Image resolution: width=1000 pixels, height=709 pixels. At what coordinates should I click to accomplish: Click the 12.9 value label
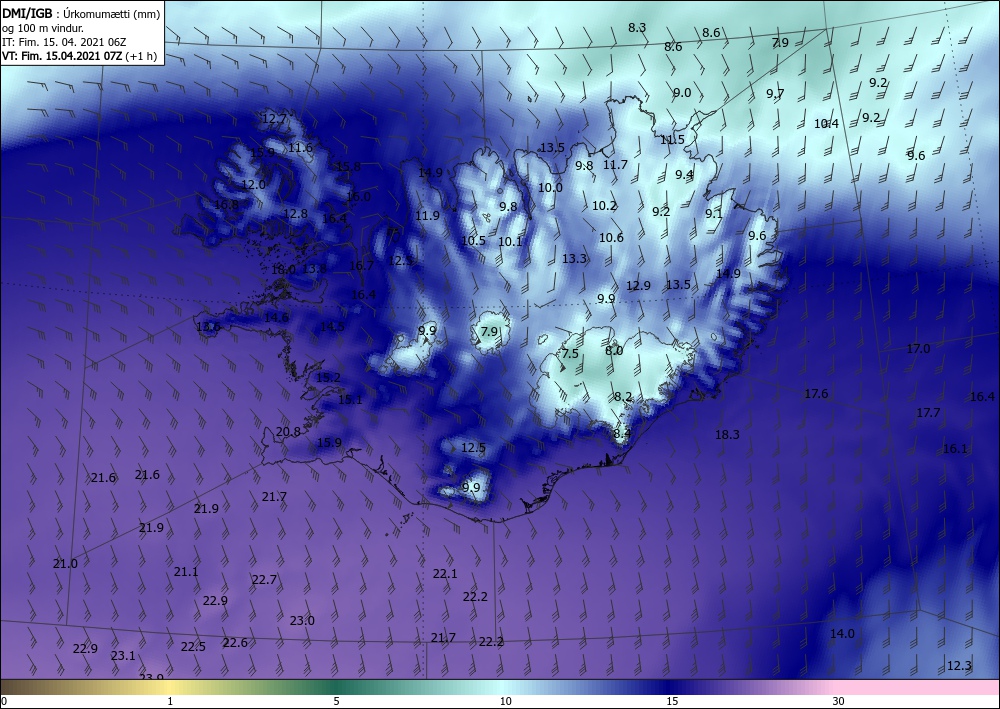point(638,286)
